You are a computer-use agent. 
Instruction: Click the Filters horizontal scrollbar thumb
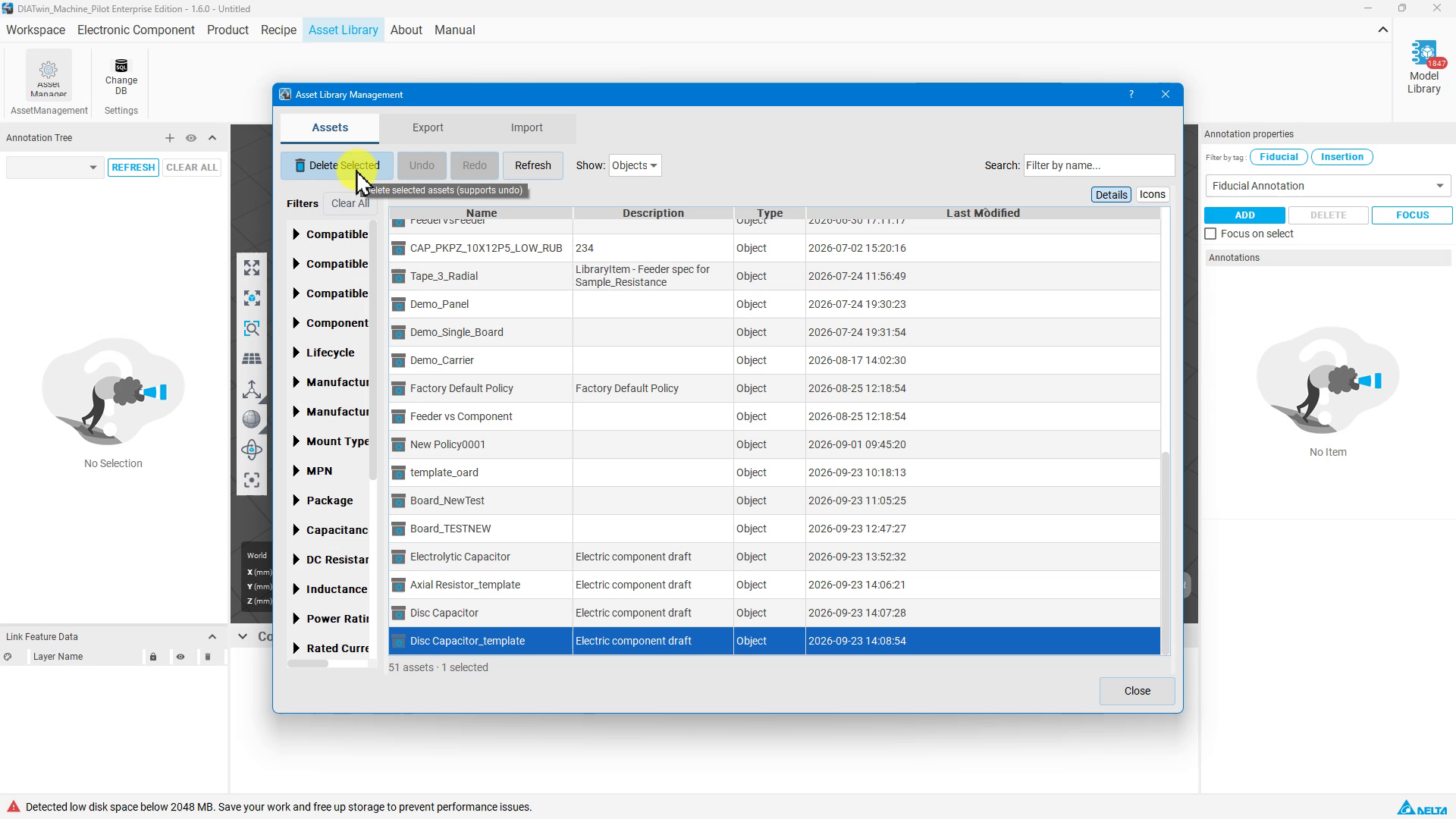[x=308, y=664]
